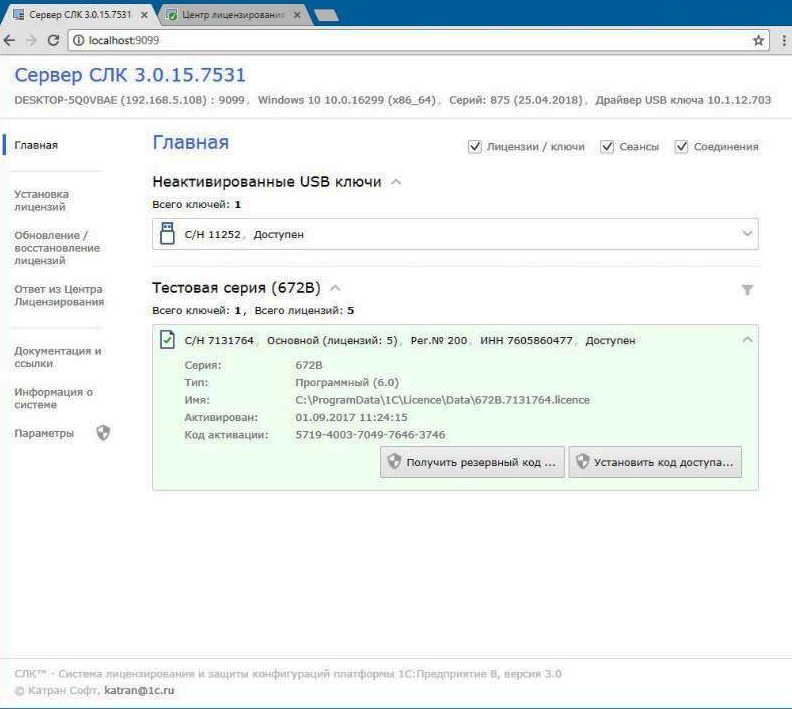
Task: Collapse the Неактивированные USB ключи section
Action: tap(396, 182)
